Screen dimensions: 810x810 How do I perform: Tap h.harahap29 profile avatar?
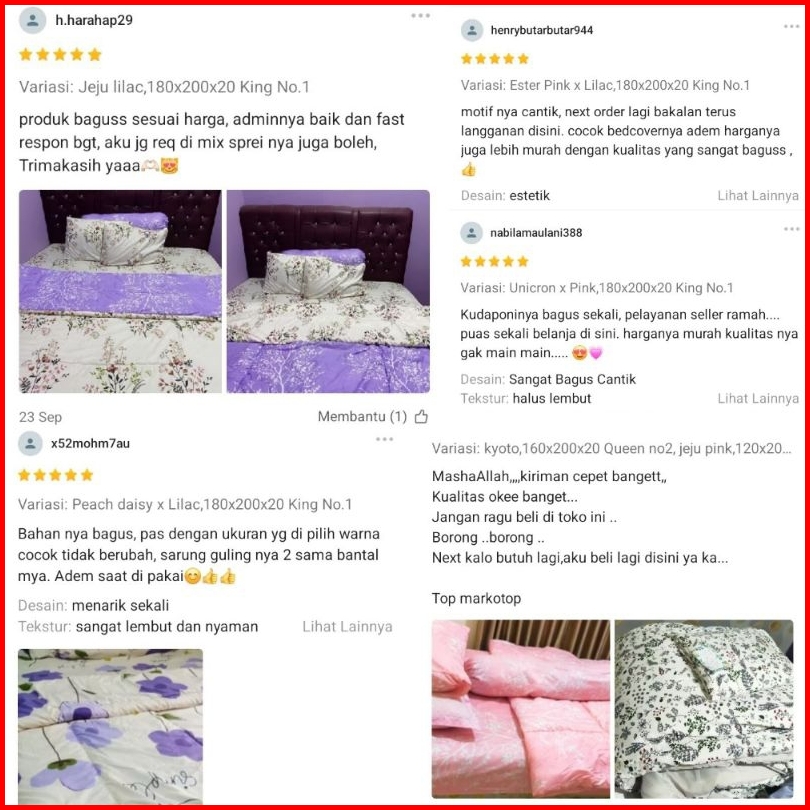(x=33, y=21)
